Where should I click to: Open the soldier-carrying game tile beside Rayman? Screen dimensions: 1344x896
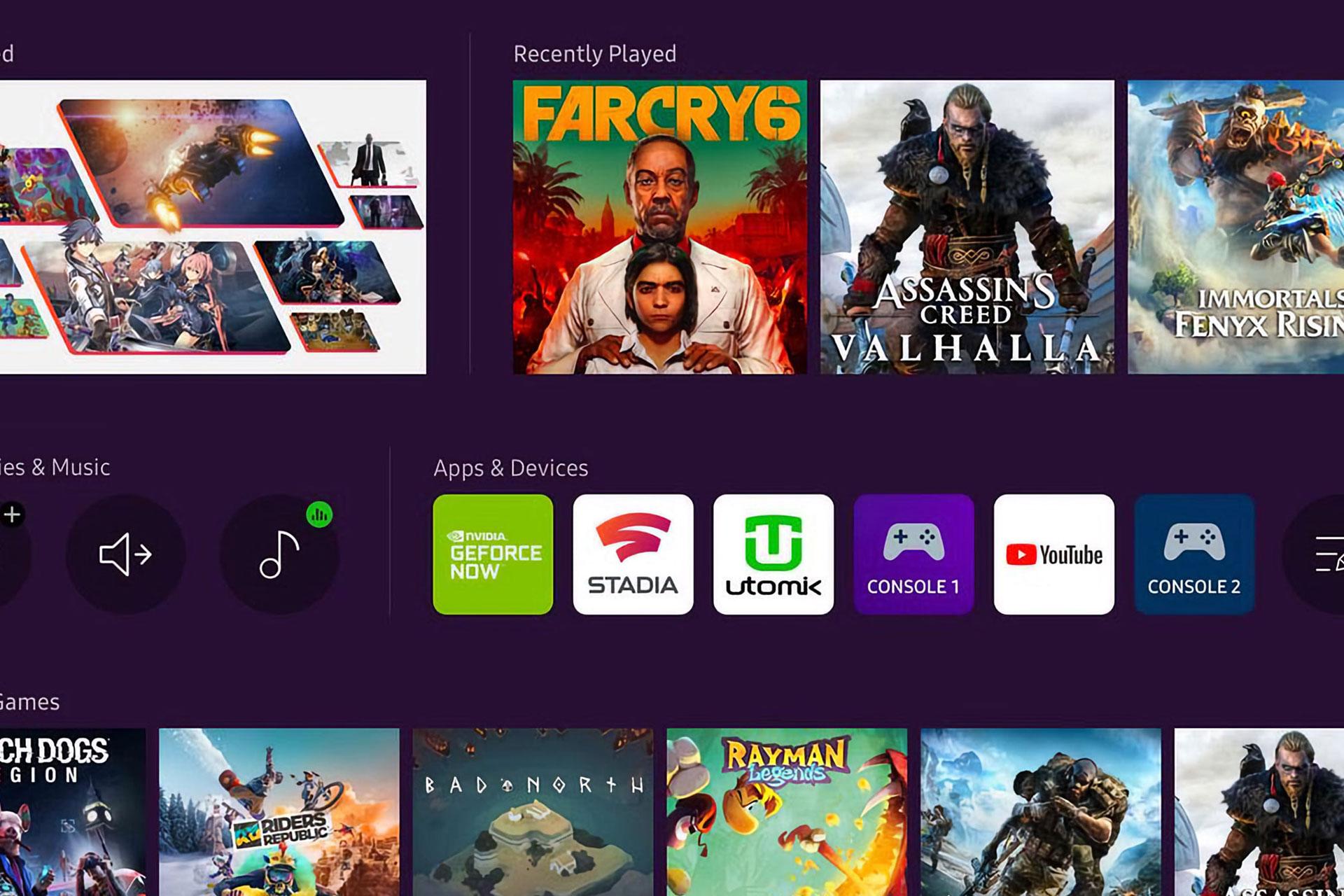(1041, 812)
